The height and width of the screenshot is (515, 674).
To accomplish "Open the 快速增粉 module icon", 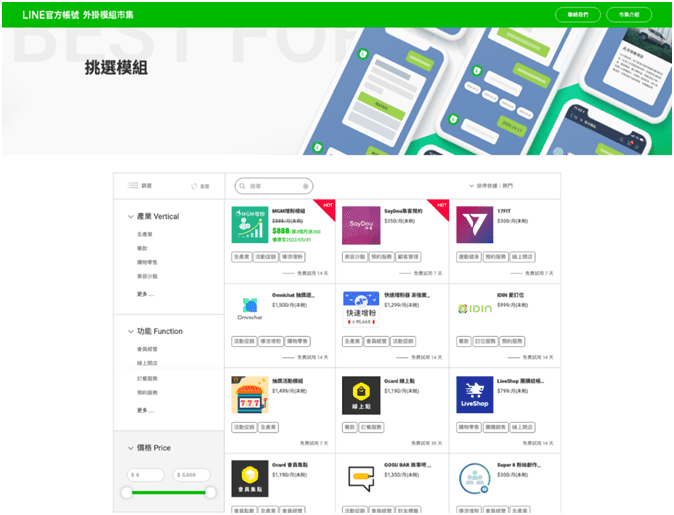I will [x=361, y=309].
